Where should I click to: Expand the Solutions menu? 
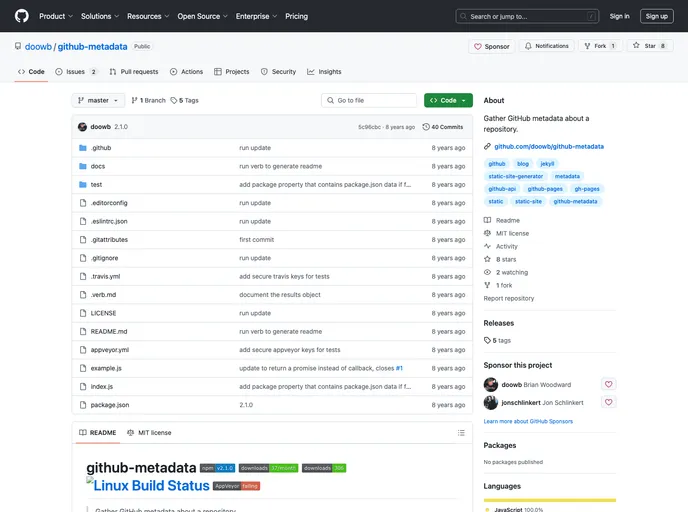pyautogui.click(x=100, y=16)
